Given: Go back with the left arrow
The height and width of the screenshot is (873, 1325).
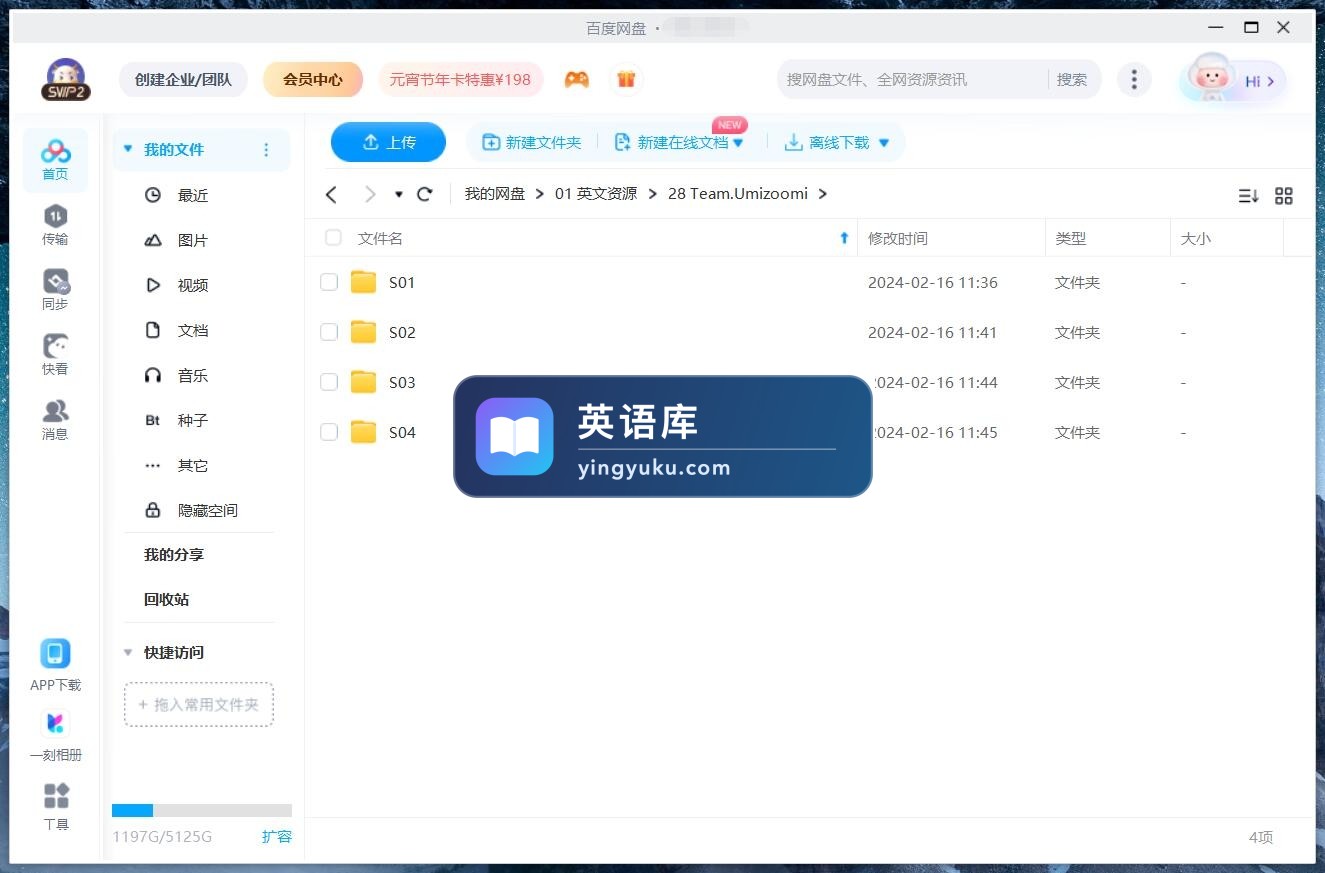Looking at the screenshot, I should (332, 194).
